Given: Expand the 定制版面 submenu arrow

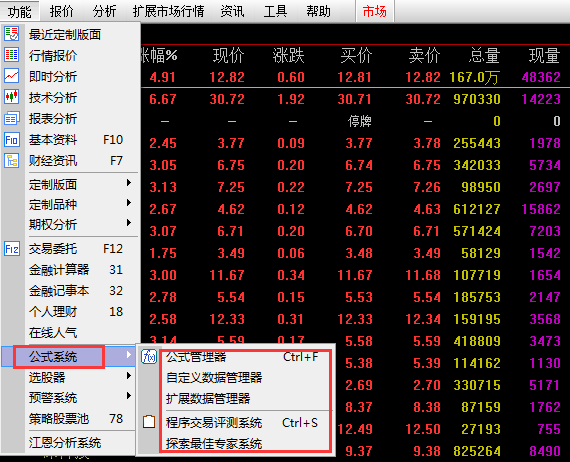Looking at the screenshot, I should click(x=129, y=182).
